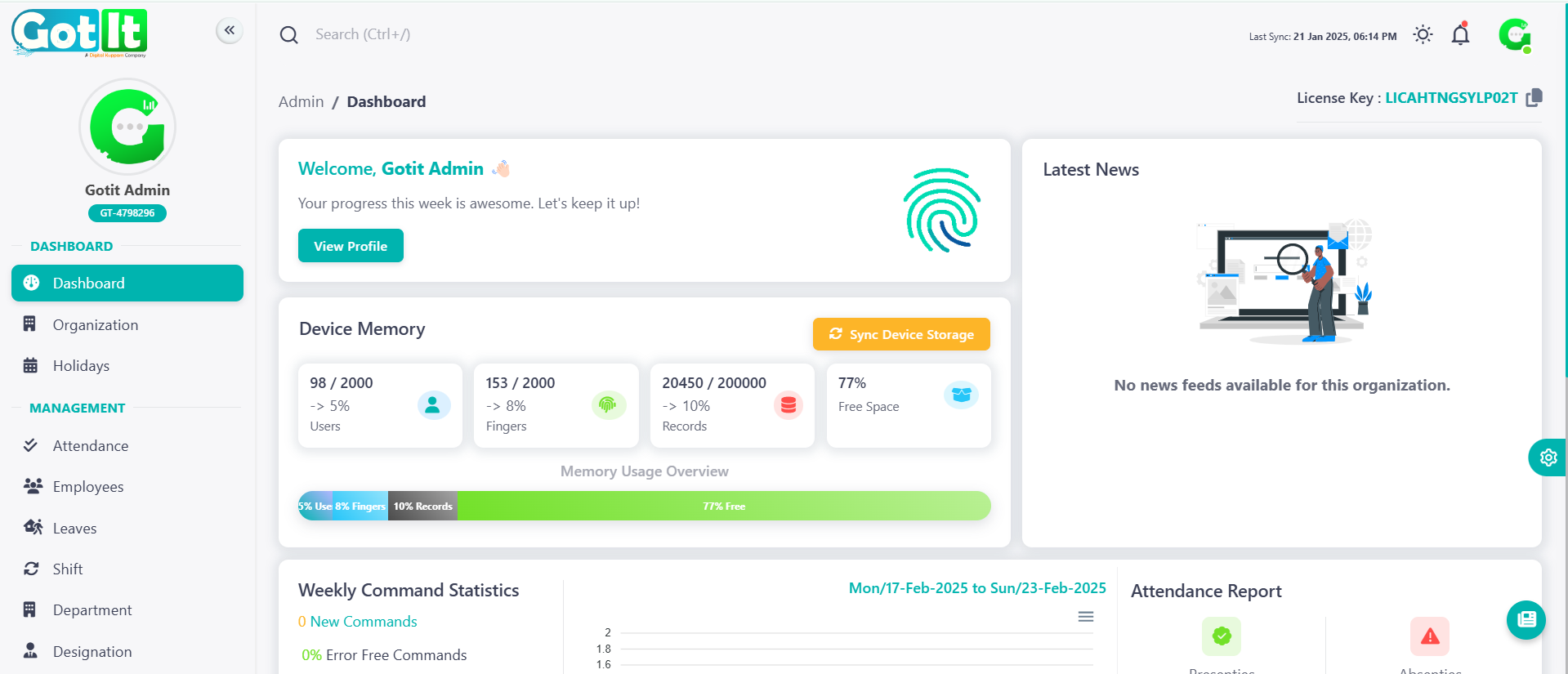This screenshot has height=674, width=1568.
Task: Open Employees in the sidebar
Action: pyautogui.click(x=88, y=487)
